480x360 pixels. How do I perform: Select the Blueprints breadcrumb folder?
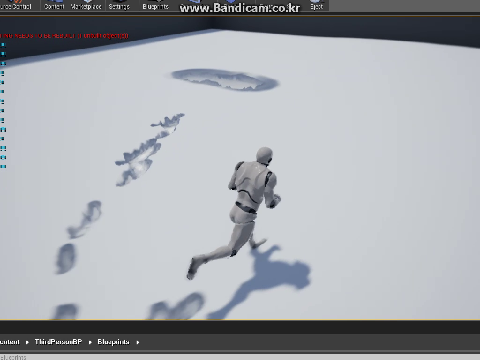pos(113,342)
